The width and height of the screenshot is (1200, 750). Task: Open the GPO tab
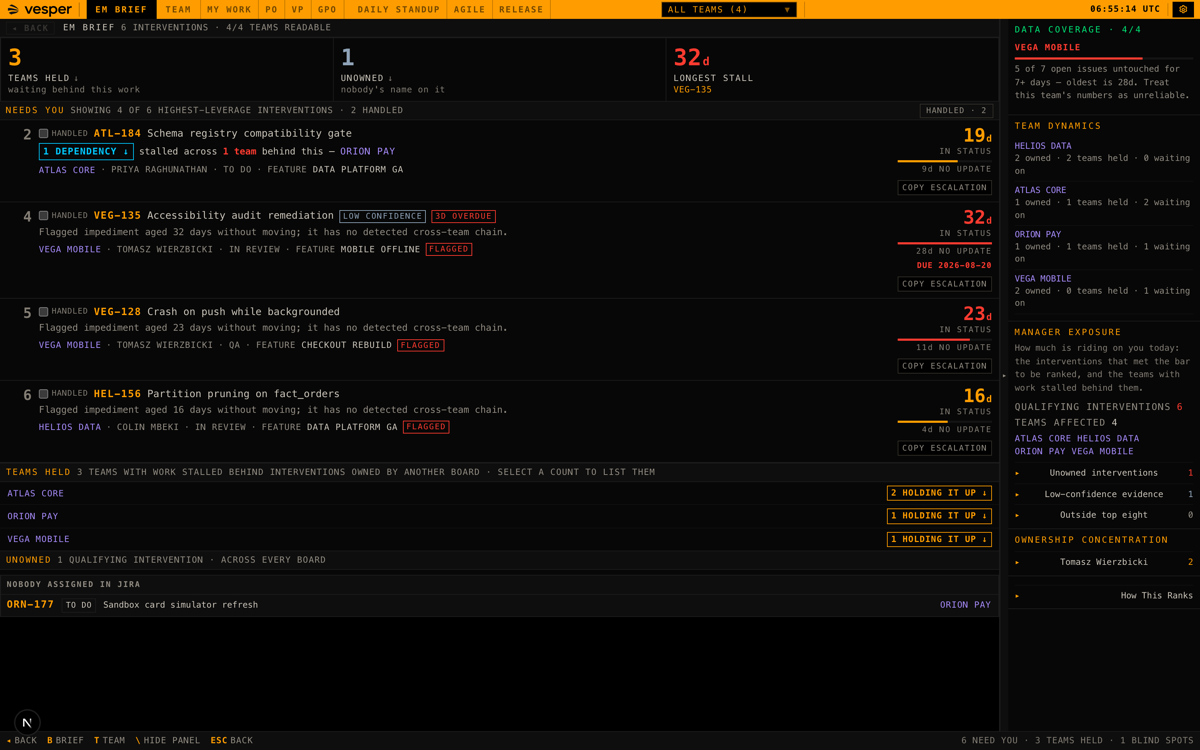point(327,9)
